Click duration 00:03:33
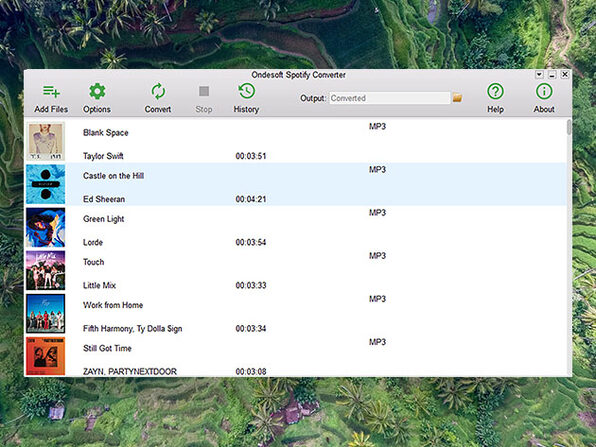Screen dimensions: 596x447 [x=251, y=285]
